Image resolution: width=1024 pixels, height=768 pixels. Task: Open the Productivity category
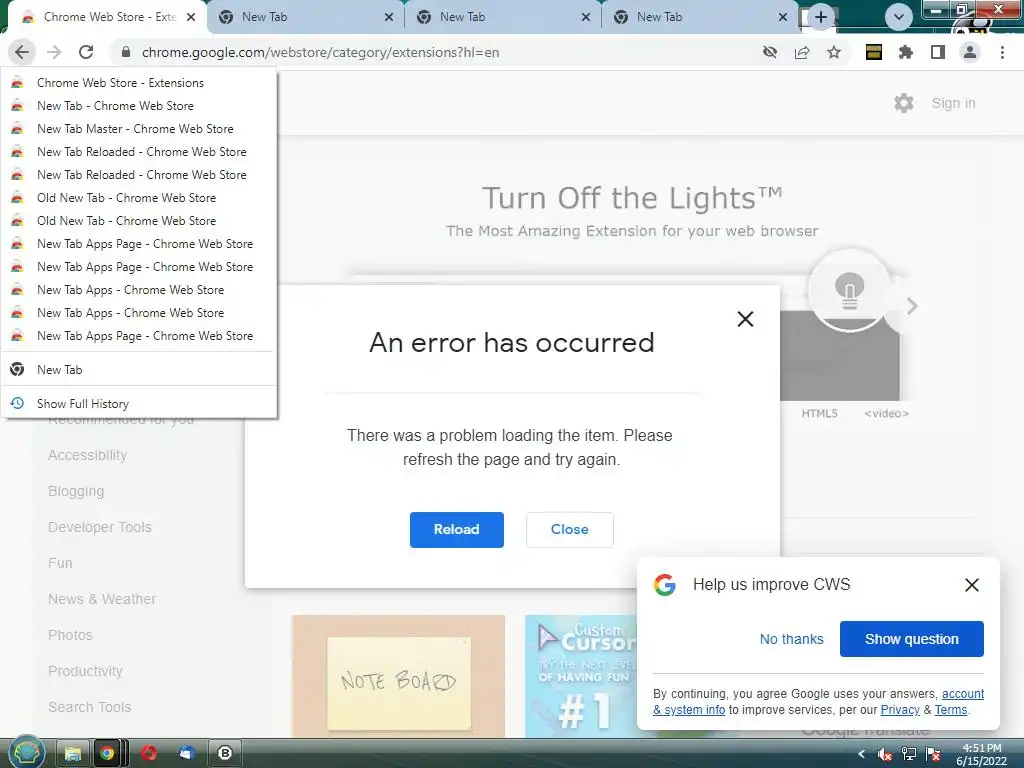click(85, 671)
